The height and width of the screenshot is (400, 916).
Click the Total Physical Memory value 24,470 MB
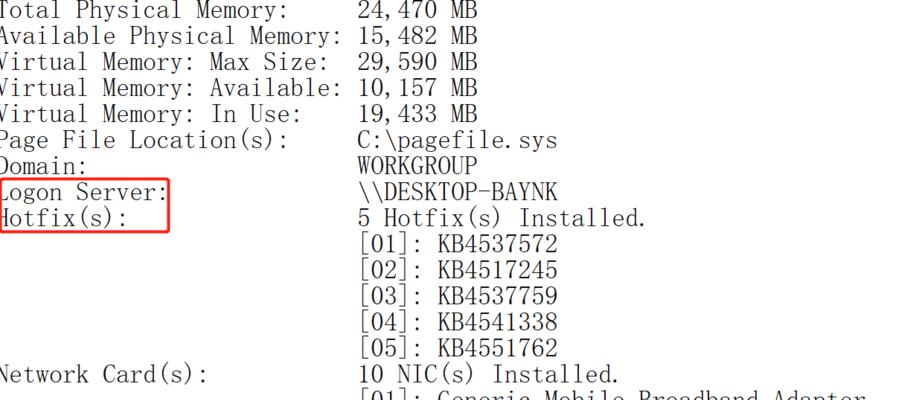[417, 10]
